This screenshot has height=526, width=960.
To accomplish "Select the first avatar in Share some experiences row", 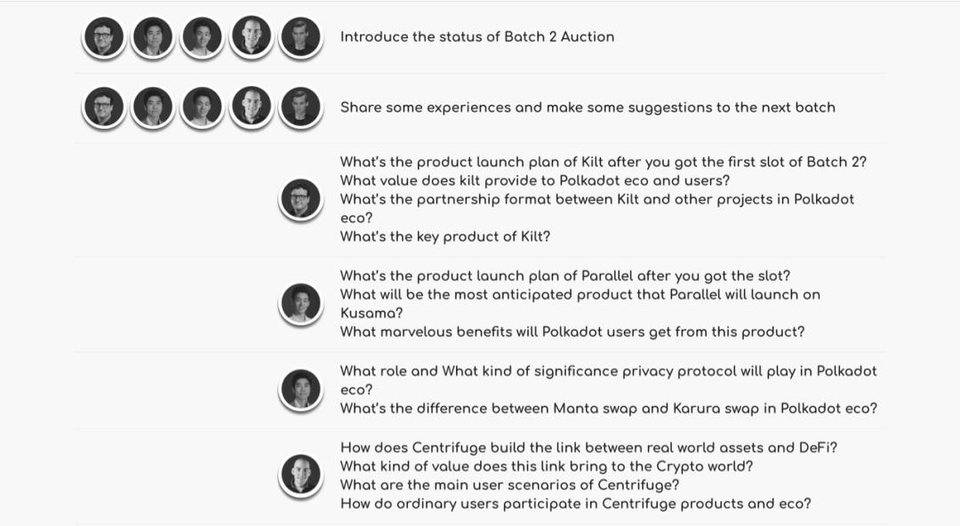I will point(103,107).
